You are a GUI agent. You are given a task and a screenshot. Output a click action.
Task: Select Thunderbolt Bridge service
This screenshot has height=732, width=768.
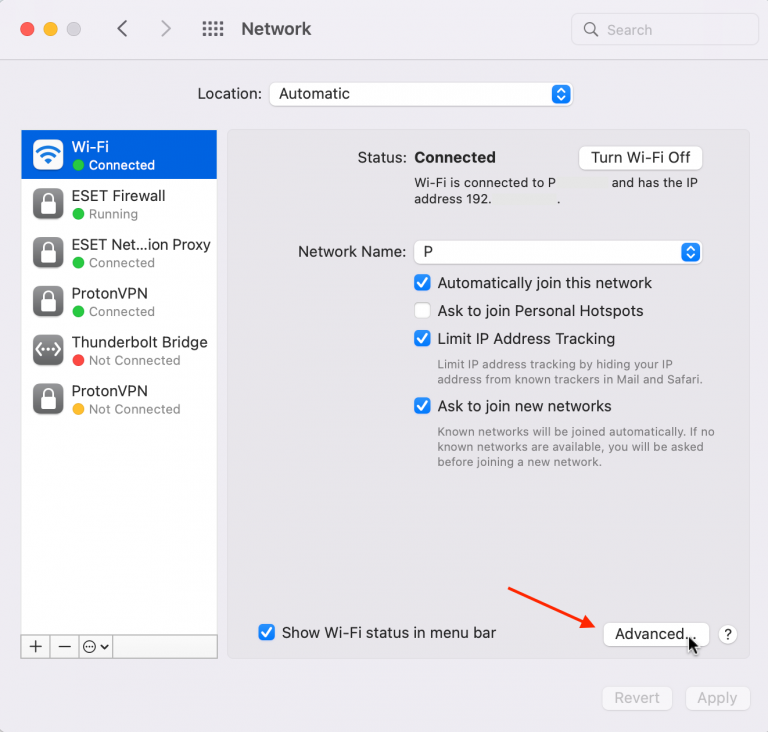click(119, 350)
